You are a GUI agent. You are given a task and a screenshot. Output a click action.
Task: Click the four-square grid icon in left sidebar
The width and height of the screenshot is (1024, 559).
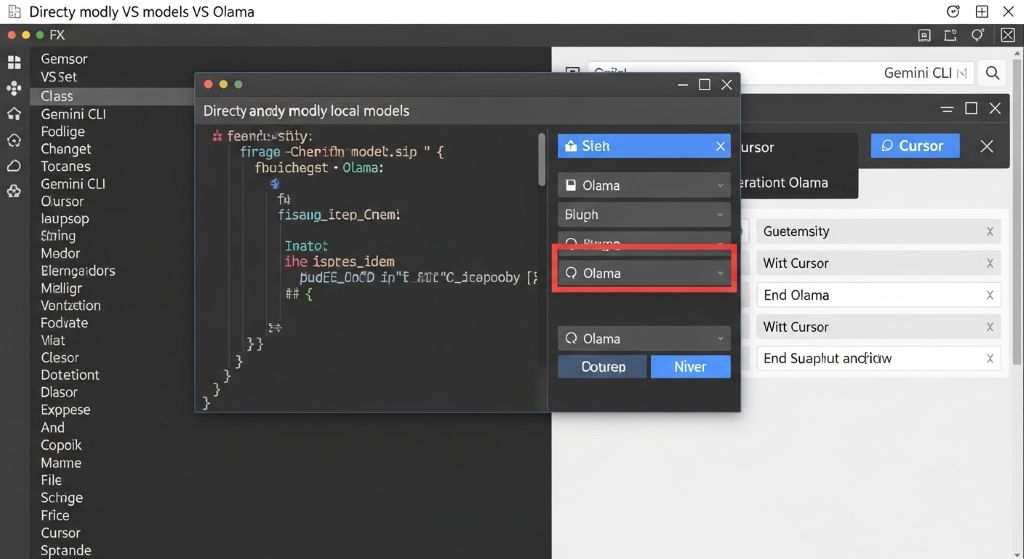[x=14, y=62]
